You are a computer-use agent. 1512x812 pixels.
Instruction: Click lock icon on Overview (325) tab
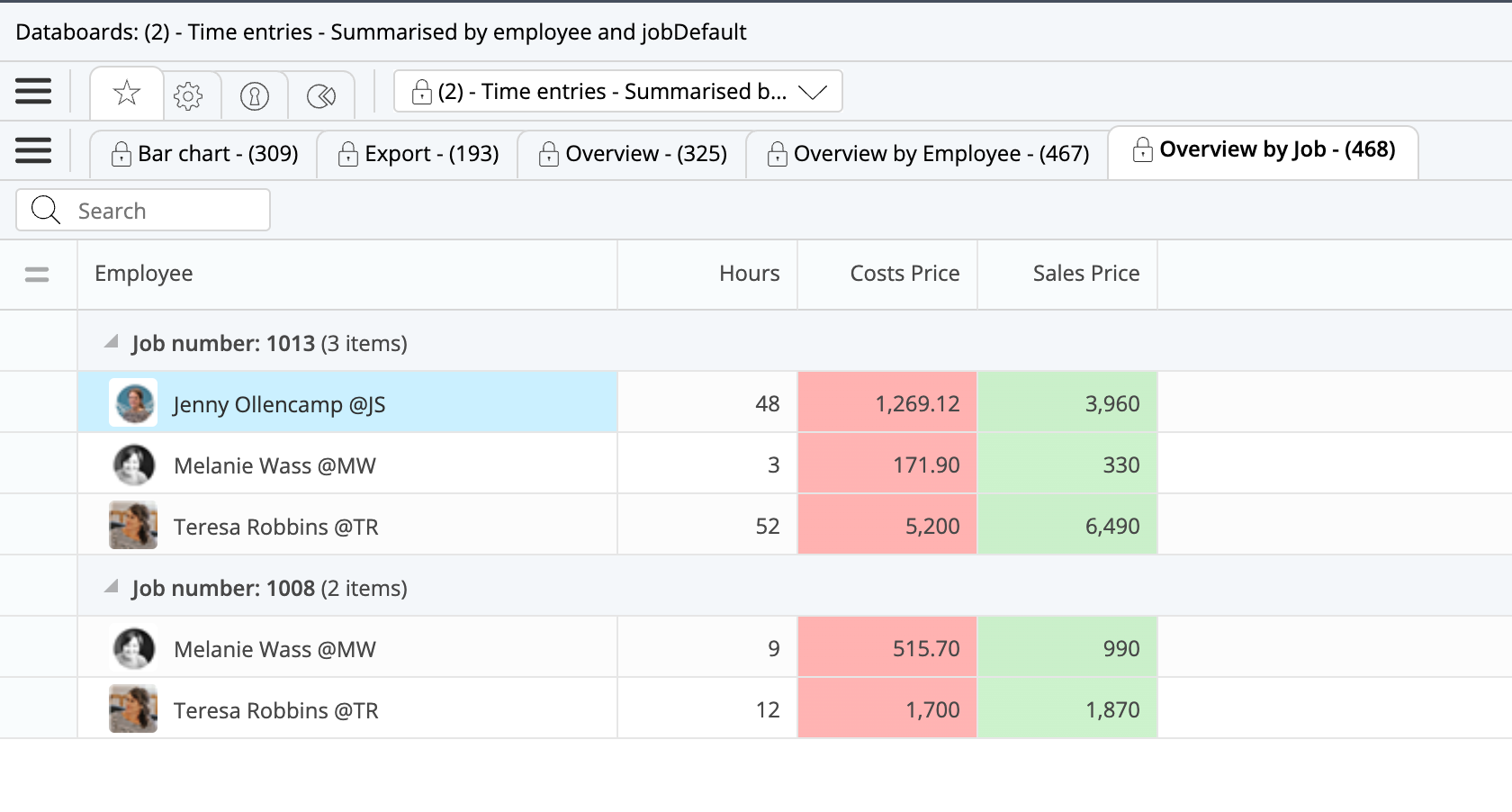coord(548,154)
